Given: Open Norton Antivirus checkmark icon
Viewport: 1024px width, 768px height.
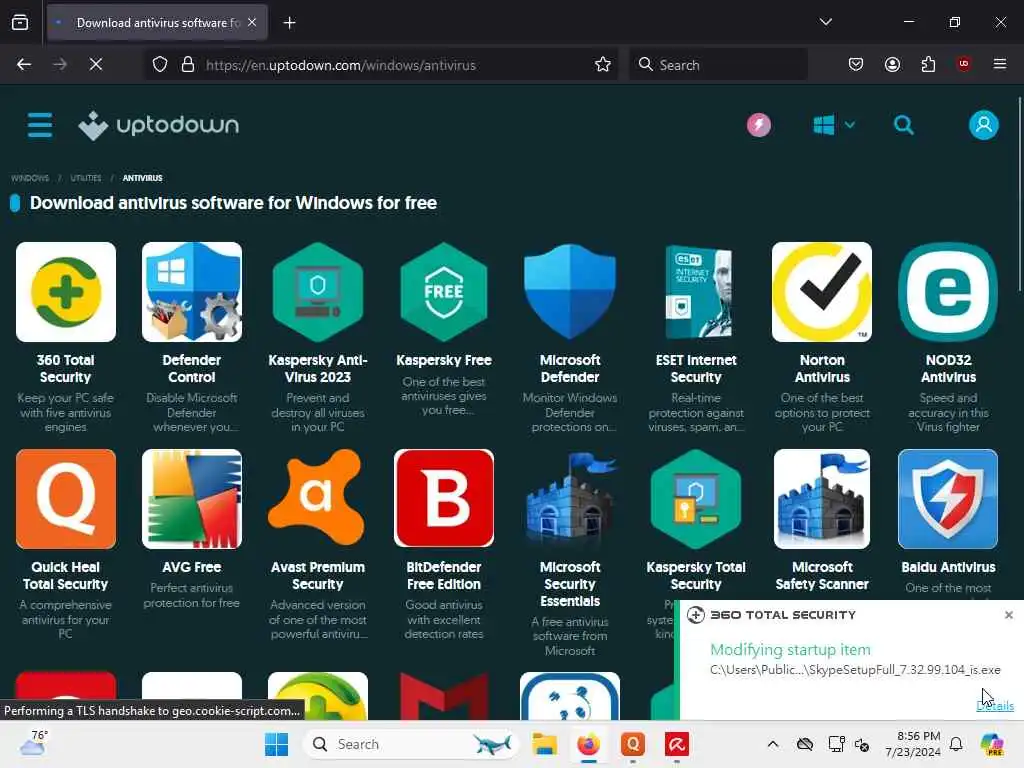Looking at the screenshot, I should tap(822, 292).
